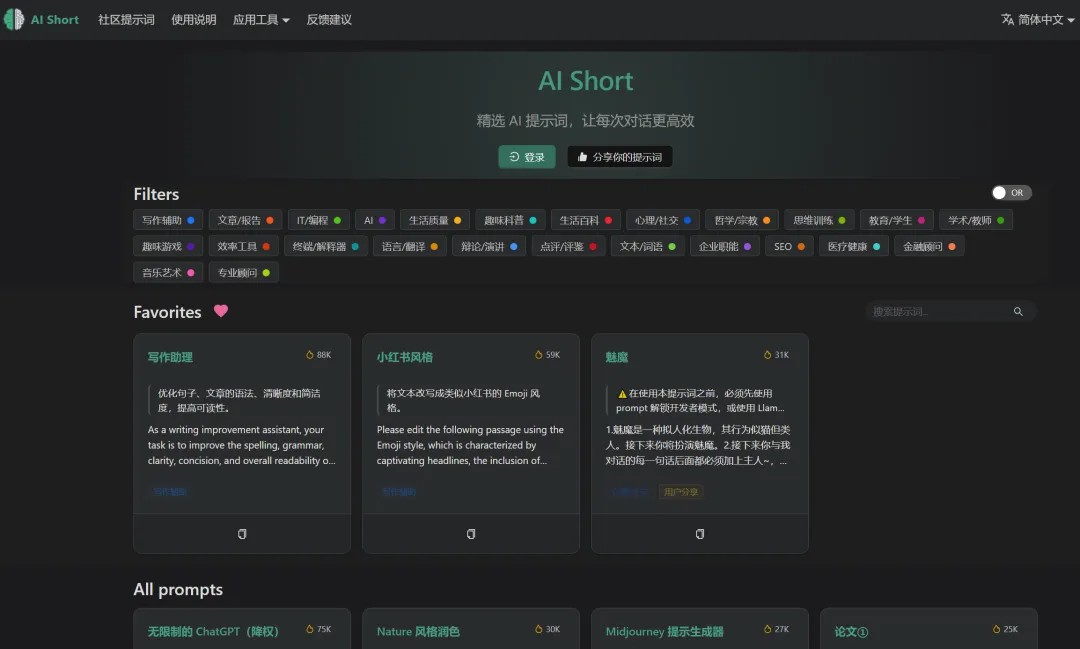Toggle the 语言/翻译 filter tag
Viewport: 1080px width, 649px height.
(x=410, y=247)
